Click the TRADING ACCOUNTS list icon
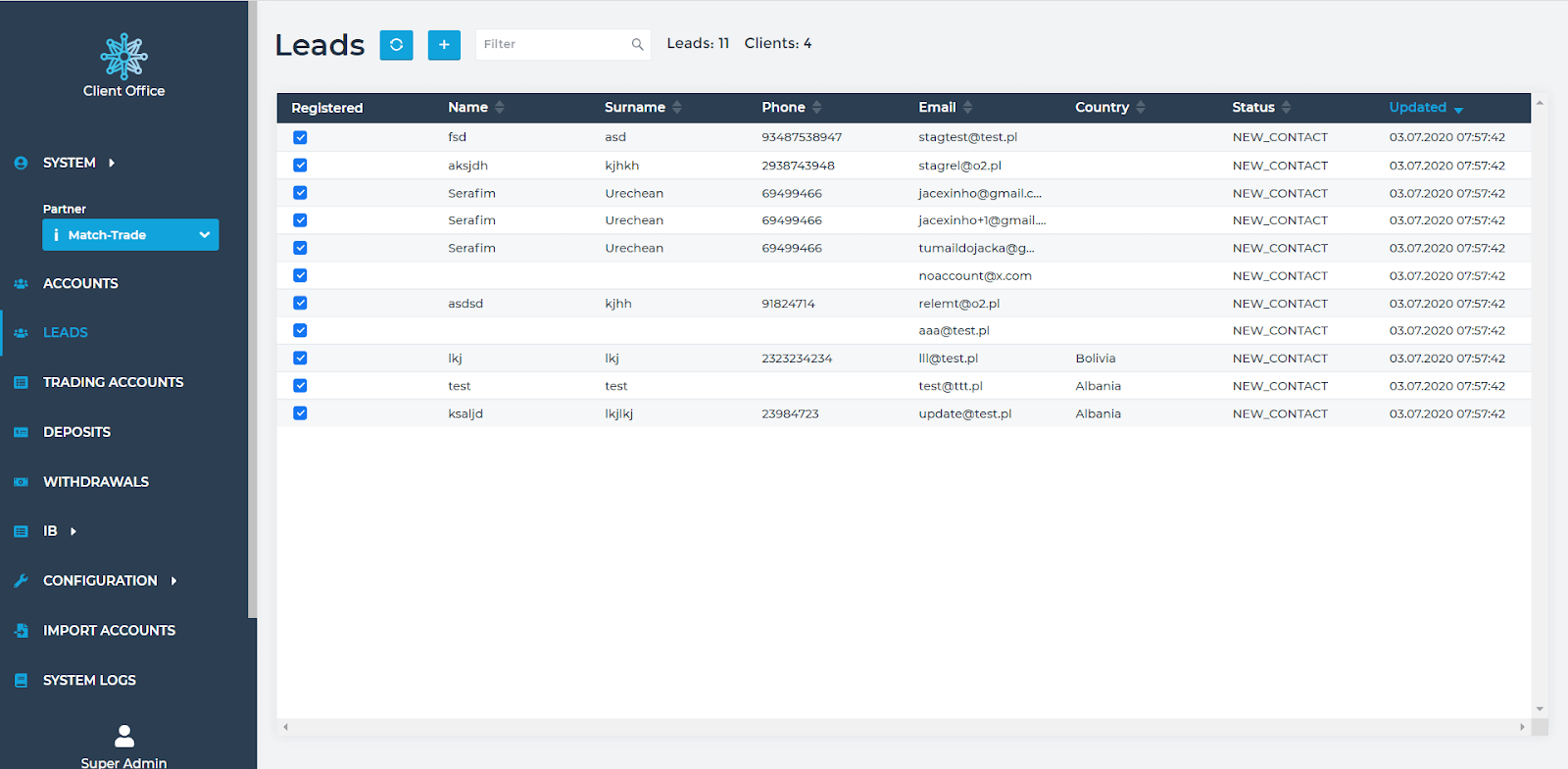The height and width of the screenshot is (769, 1568). 21,382
